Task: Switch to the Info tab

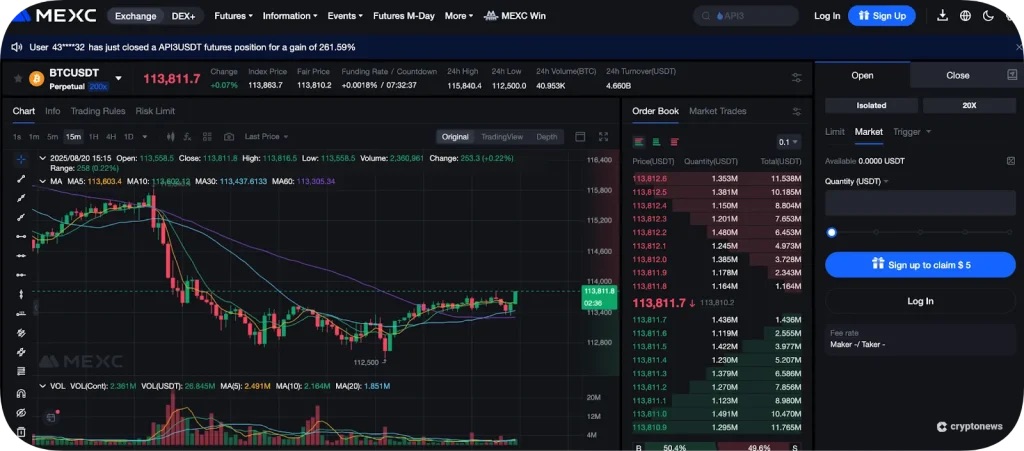Action: [x=52, y=111]
